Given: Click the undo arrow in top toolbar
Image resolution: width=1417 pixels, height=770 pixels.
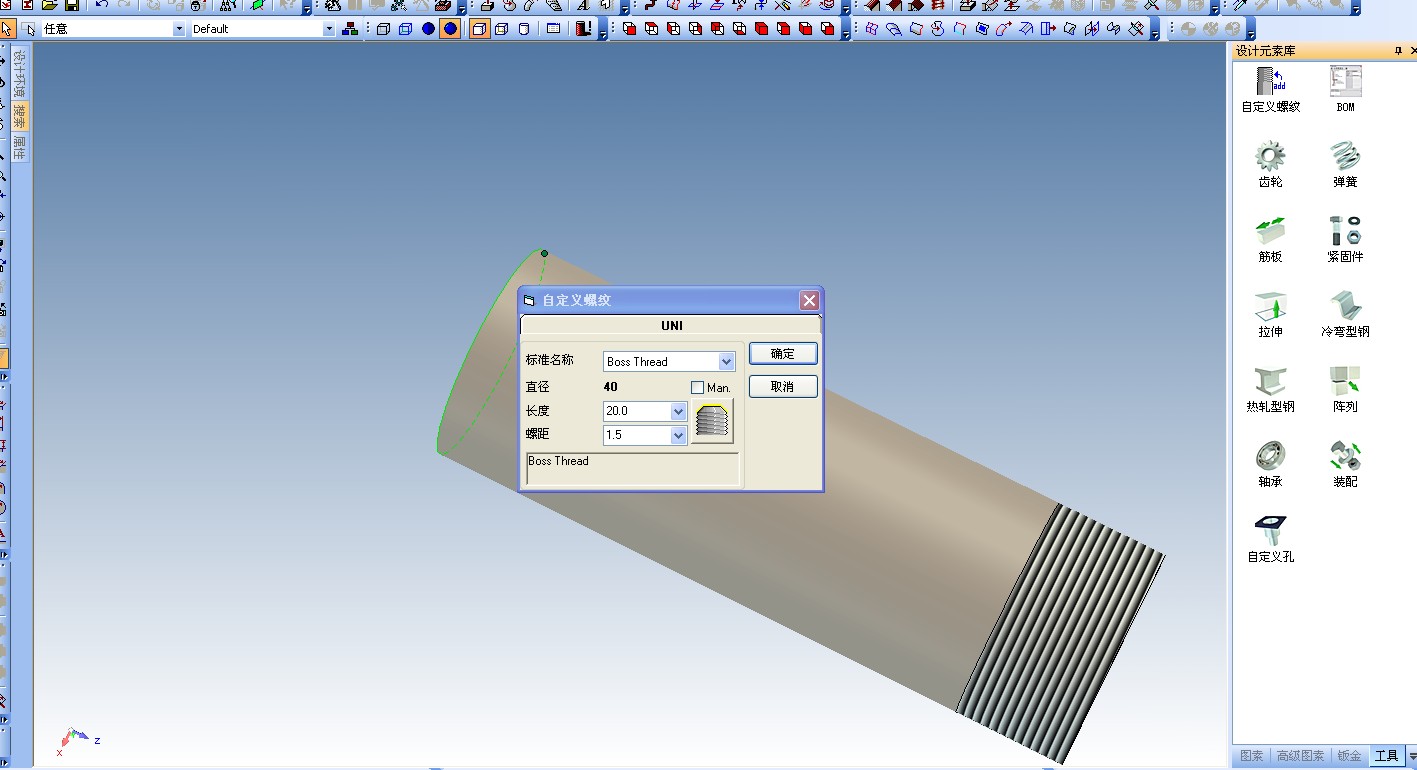Looking at the screenshot, I should pos(102,5).
